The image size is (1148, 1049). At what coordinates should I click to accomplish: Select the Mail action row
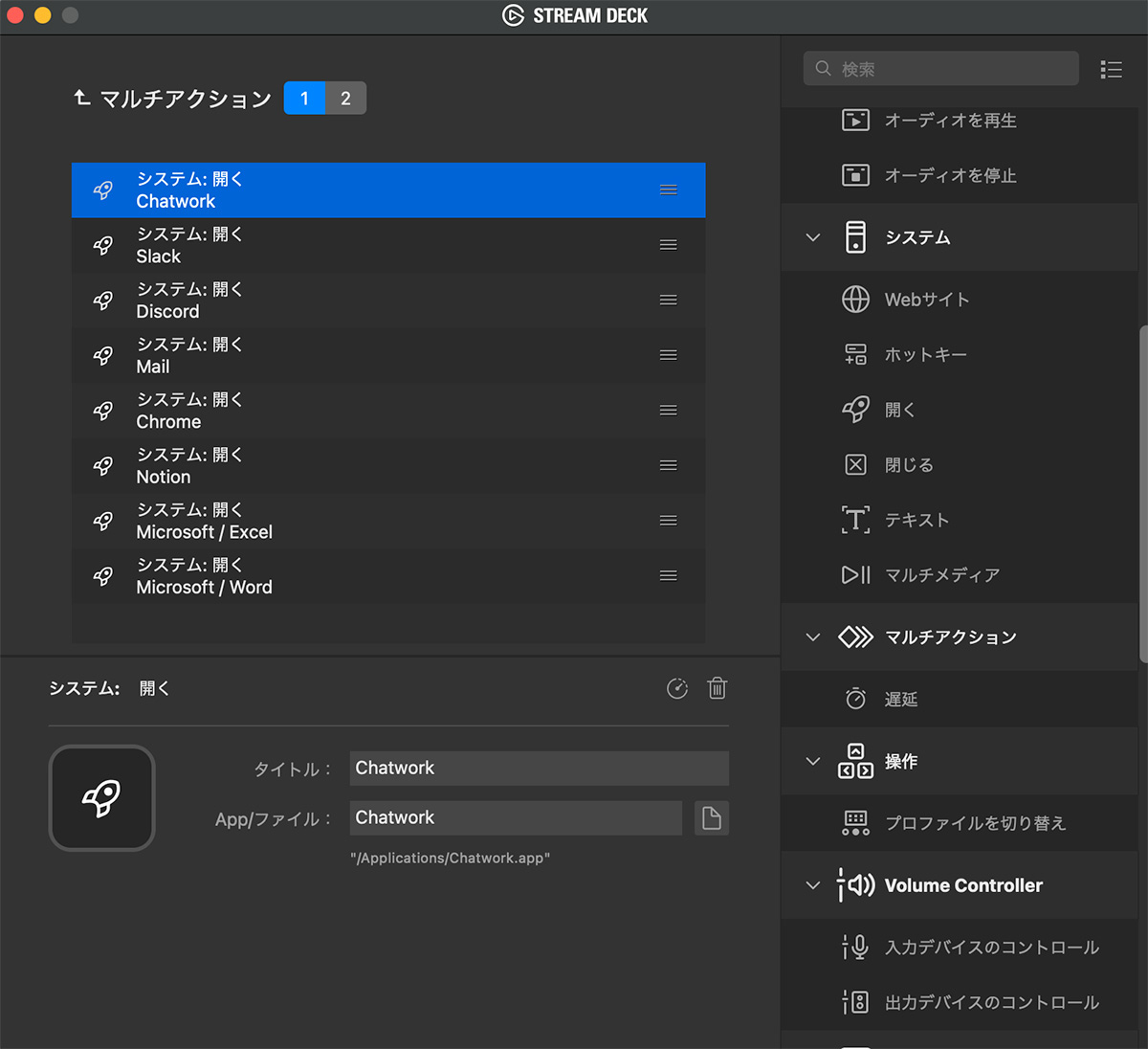pyautogui.click(x=388, y=355)
